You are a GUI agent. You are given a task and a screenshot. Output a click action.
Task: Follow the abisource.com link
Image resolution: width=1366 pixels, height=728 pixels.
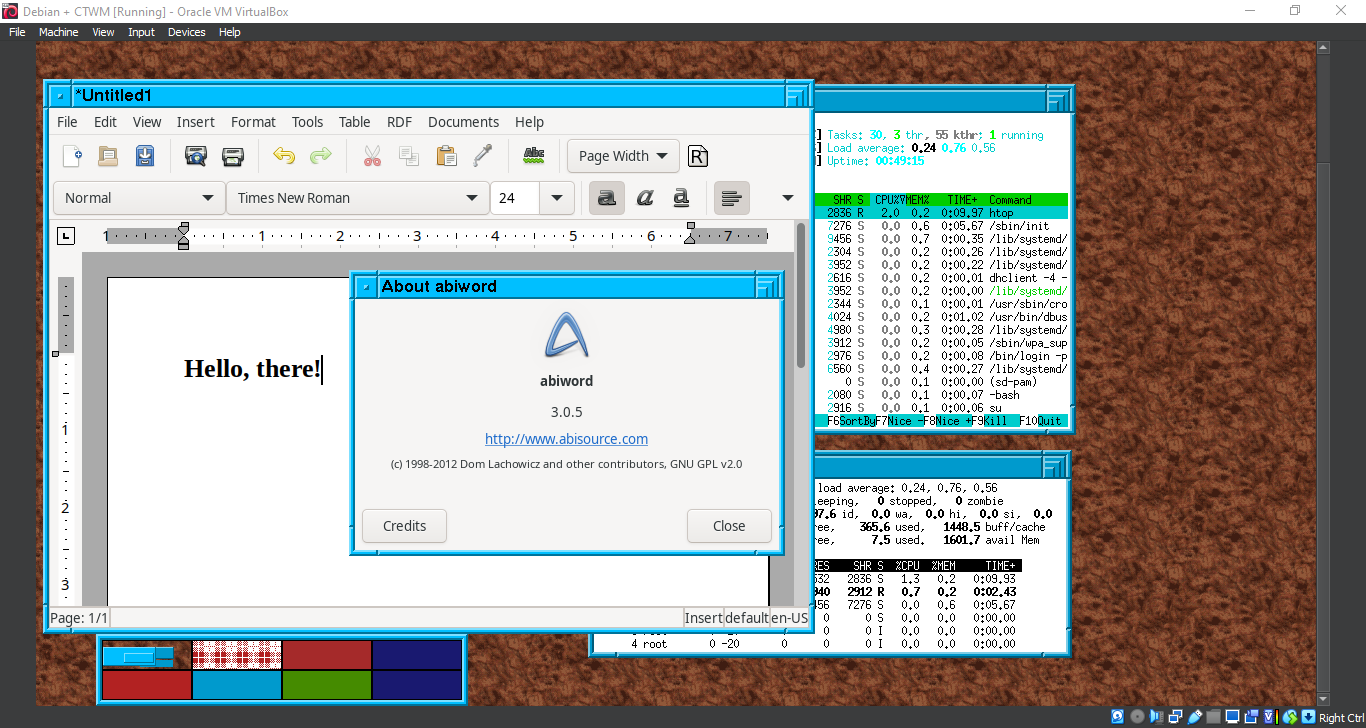coord(565,438)
